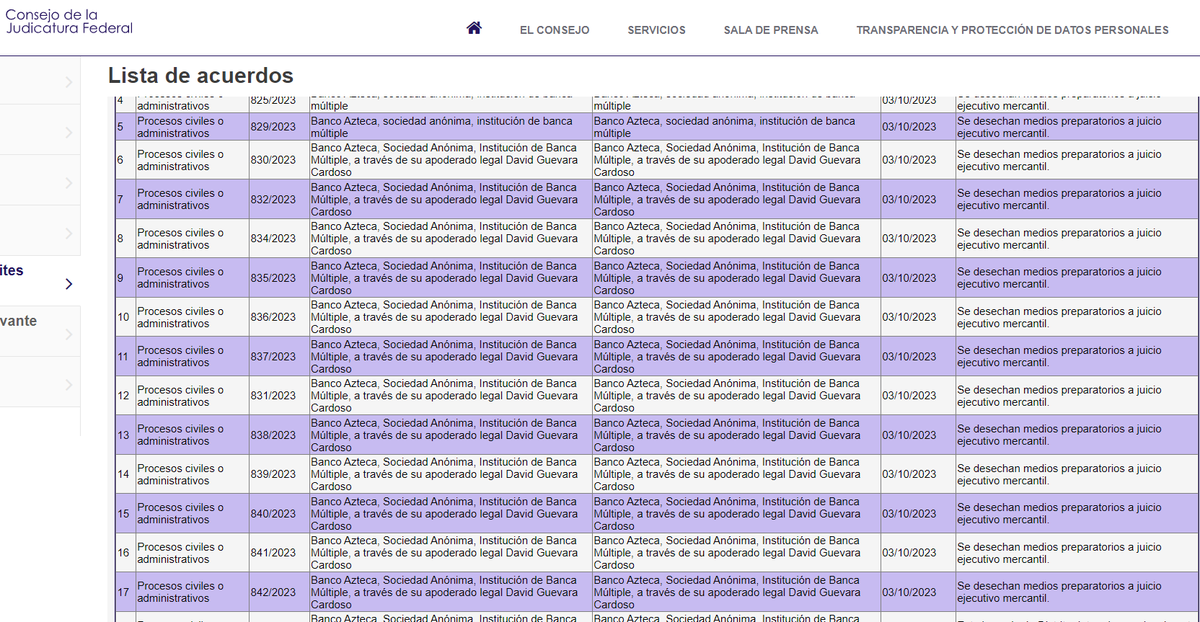Screen dimensions: 1200x622
Task: Select case number 841/2023
Action: pos(273,553)
